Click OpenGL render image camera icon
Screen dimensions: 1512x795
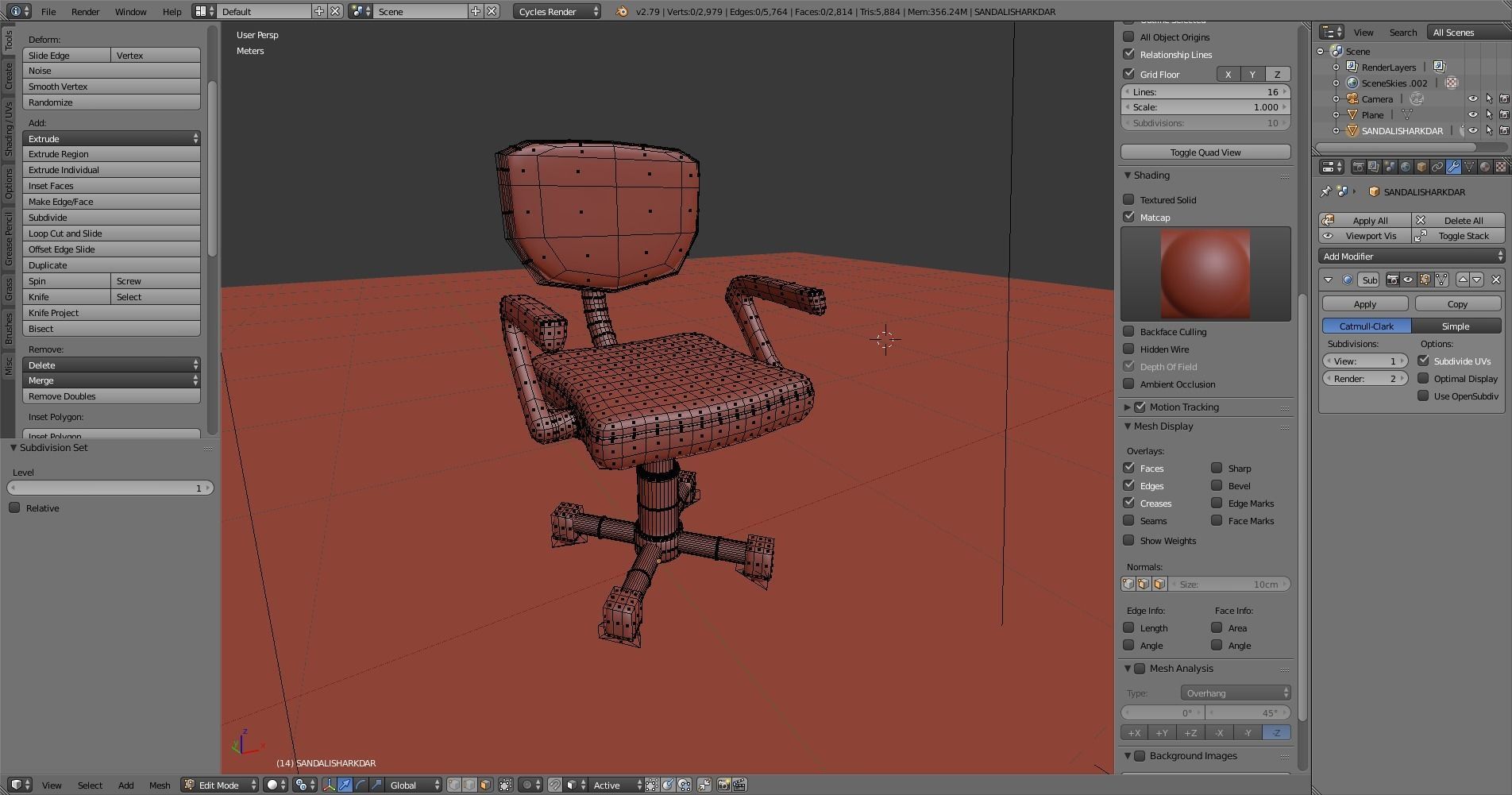pos(723,785)
